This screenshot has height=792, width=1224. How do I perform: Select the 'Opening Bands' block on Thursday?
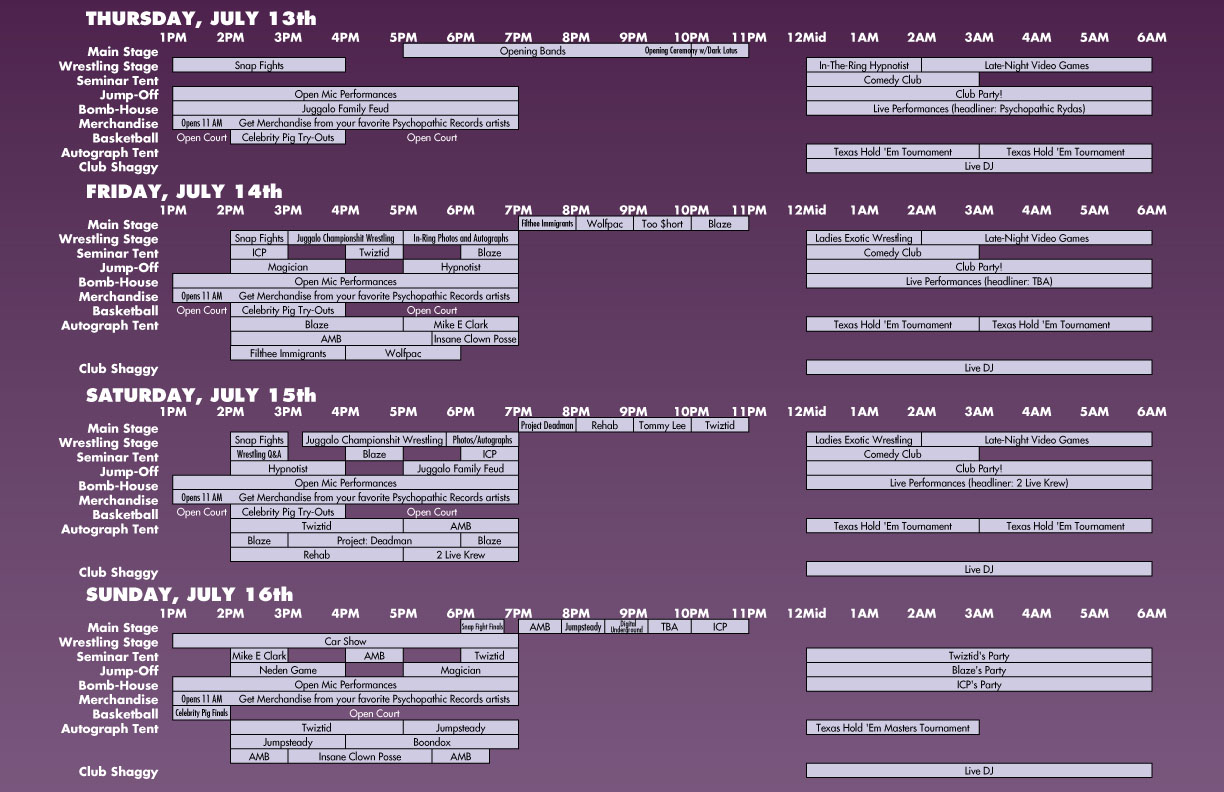pyautogui.click(x=532, y=51)
